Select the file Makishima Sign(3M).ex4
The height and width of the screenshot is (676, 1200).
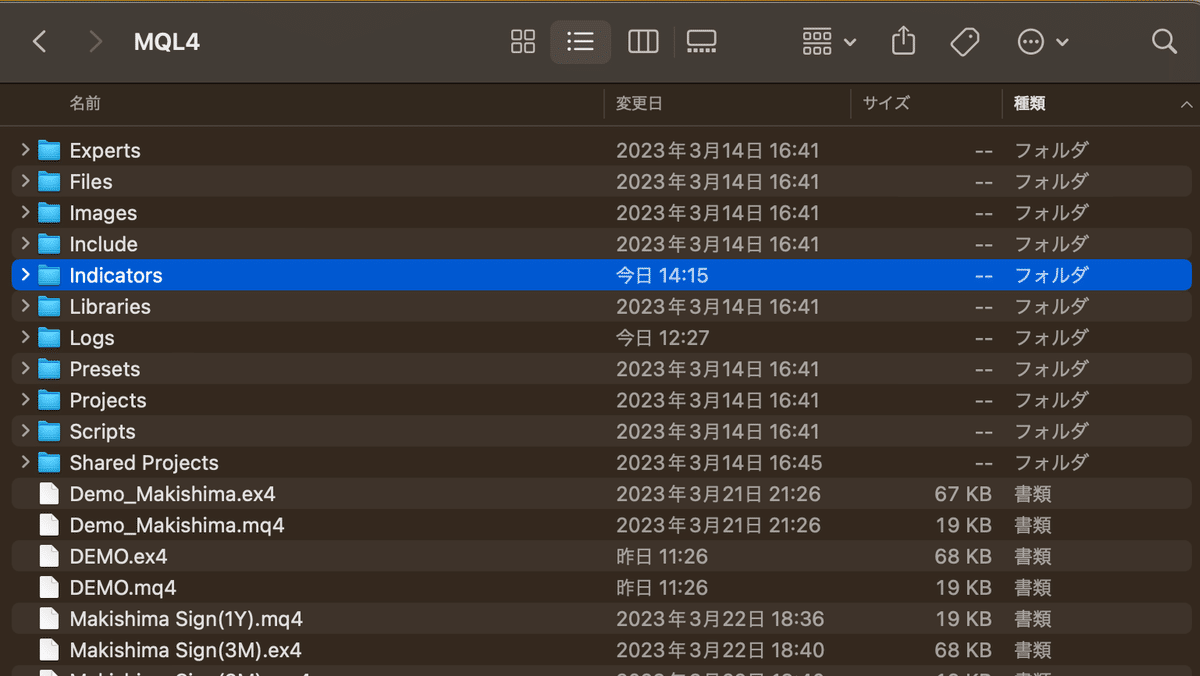click(x=186, y=650)
